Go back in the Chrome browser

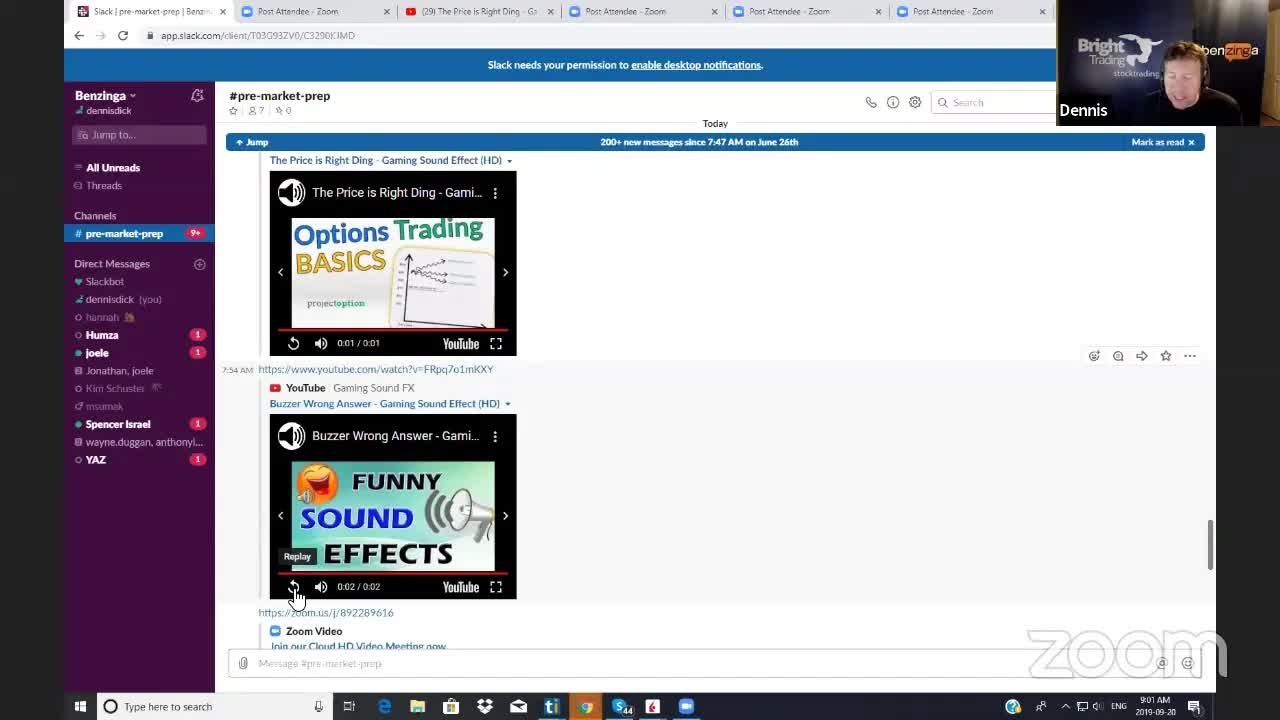click(x=79, y=36)
